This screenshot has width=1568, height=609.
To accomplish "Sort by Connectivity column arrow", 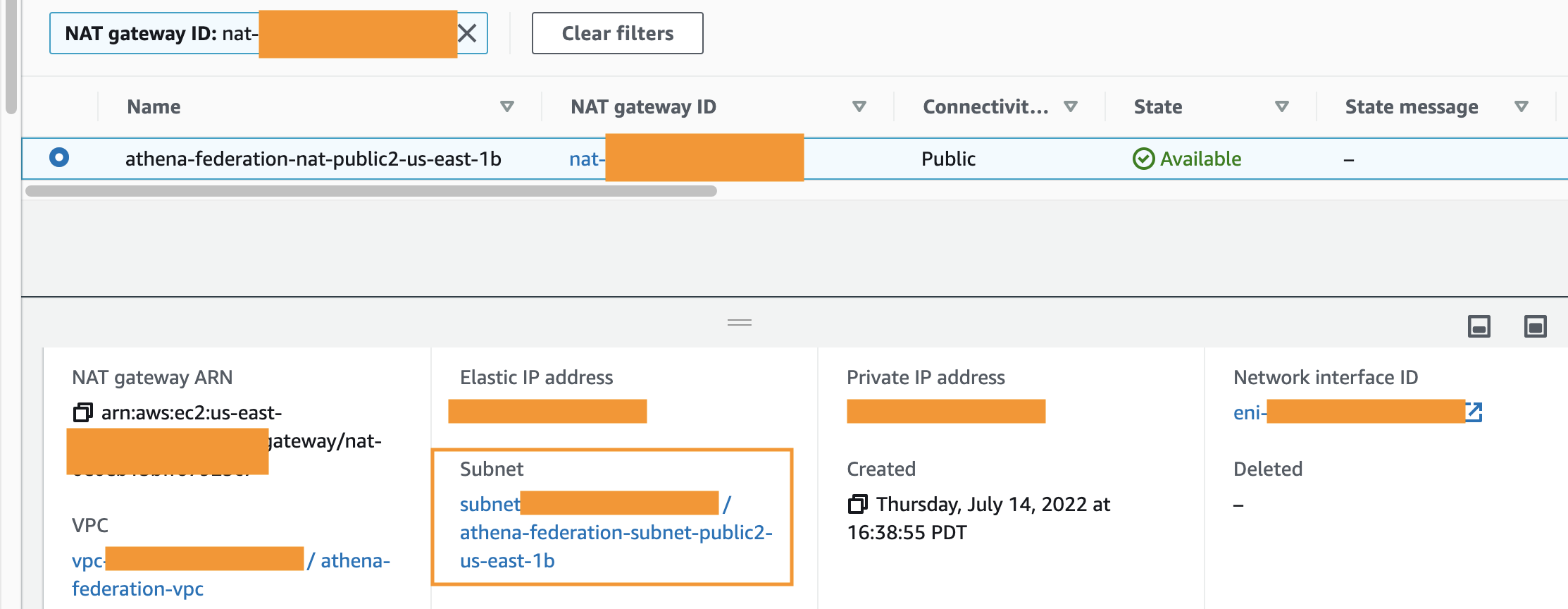I will (1070, 106).
